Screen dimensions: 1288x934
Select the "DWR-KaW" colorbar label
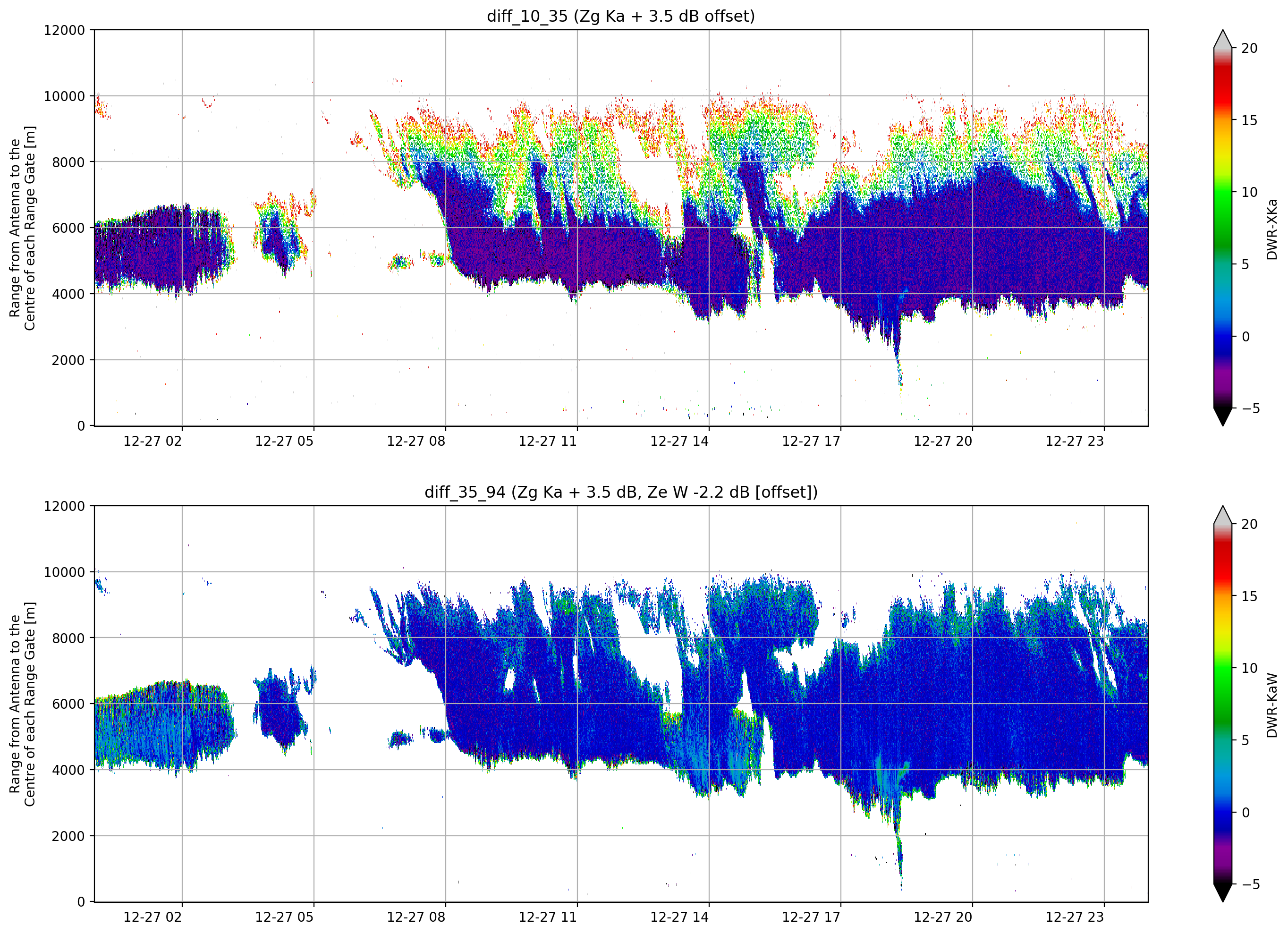pyautogui.click(x=1271, y=705)
